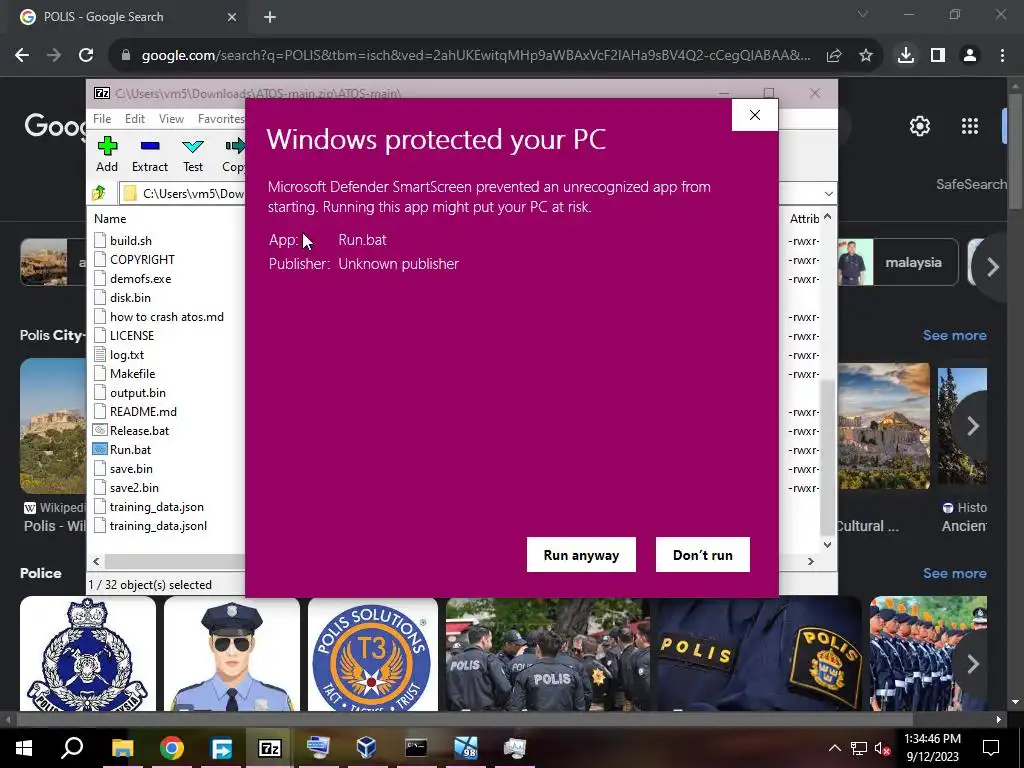1024x768 pixels.
Task: Advance the suggestion chips carousel right
Action: [x=993, y=266]
